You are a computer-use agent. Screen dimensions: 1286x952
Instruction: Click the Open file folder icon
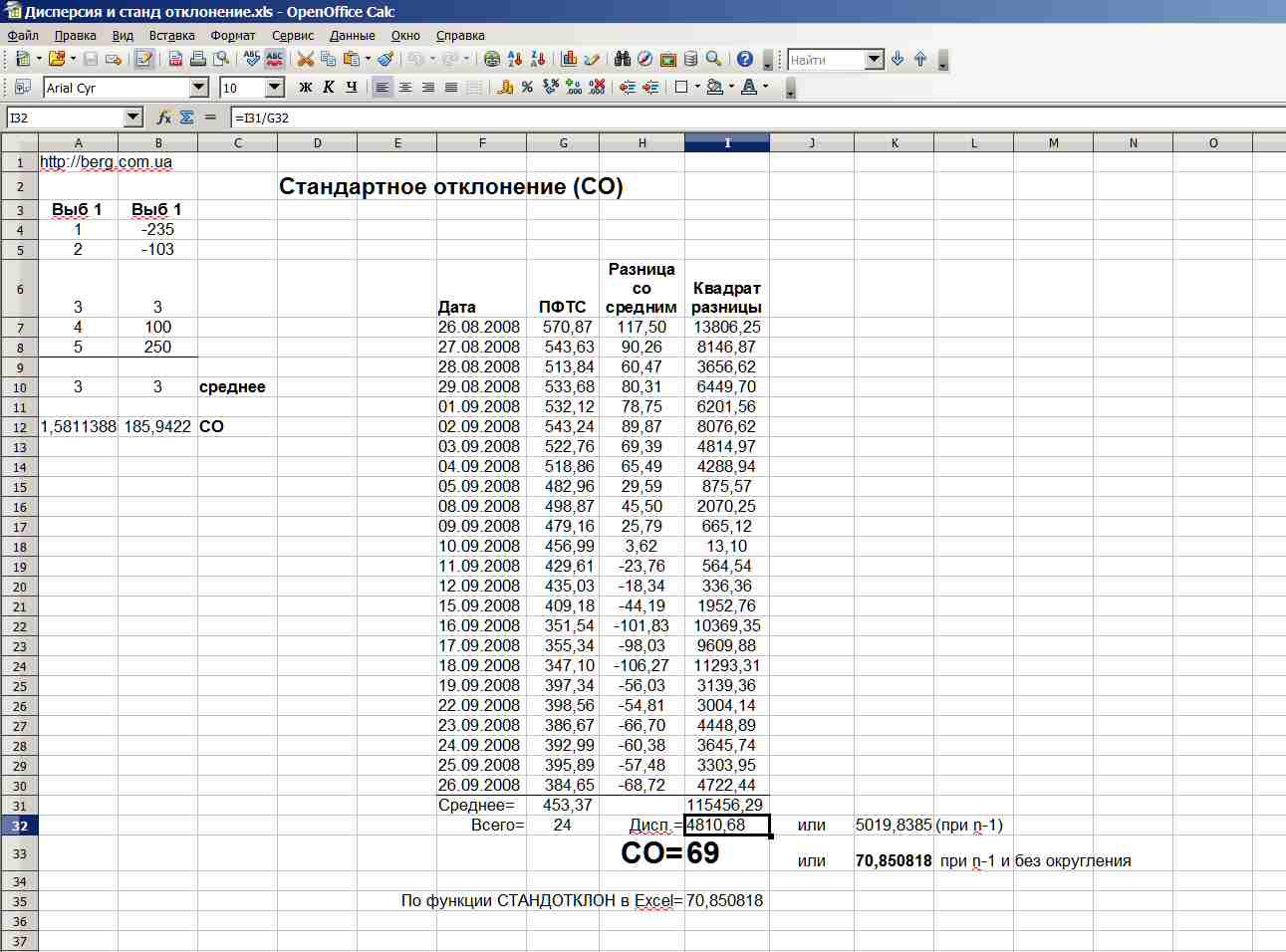57,60
